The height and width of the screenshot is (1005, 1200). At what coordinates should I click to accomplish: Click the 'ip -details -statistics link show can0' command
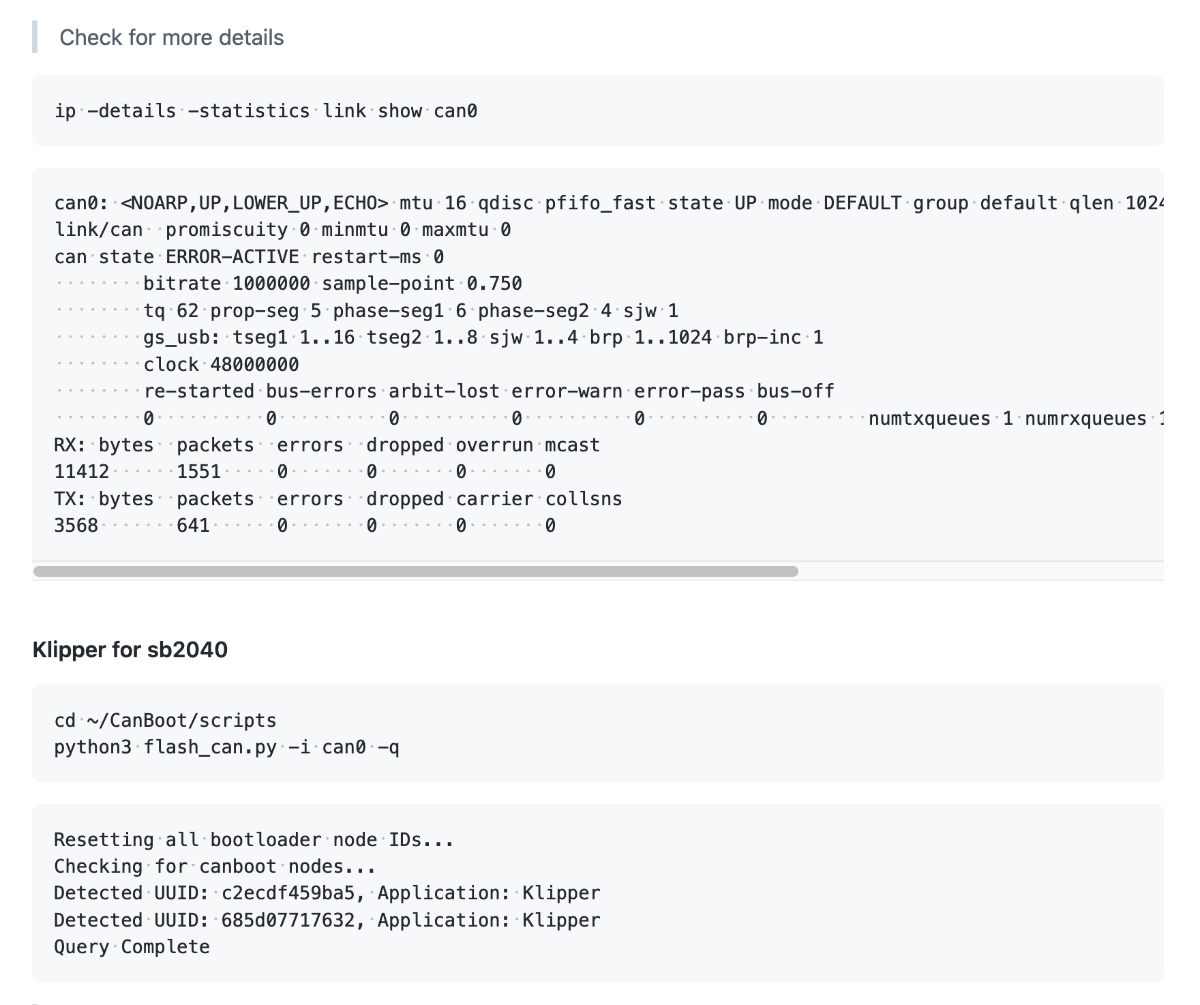click(x=266, y=111)
